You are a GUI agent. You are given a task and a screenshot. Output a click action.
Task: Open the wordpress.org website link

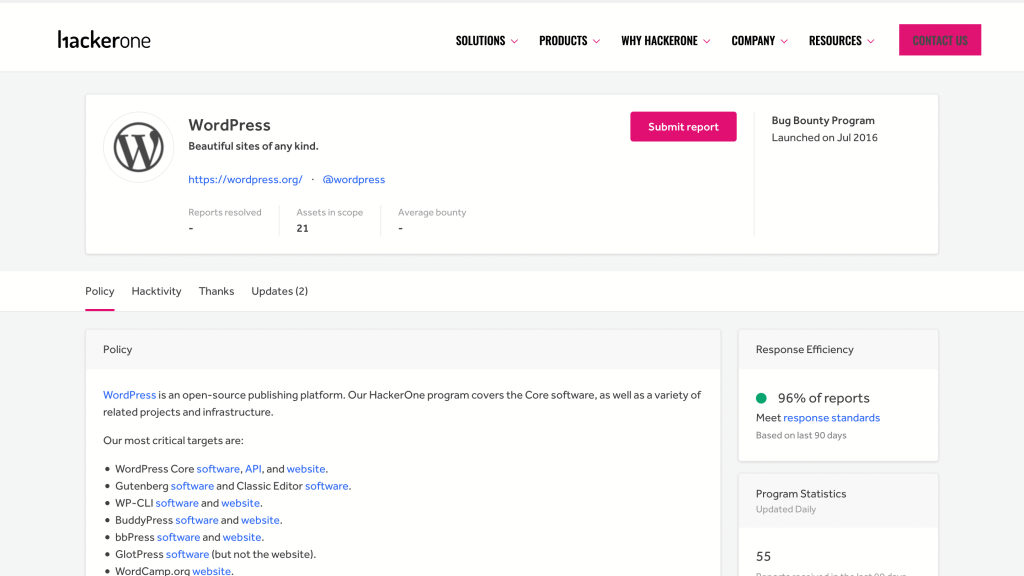(245, 180)
